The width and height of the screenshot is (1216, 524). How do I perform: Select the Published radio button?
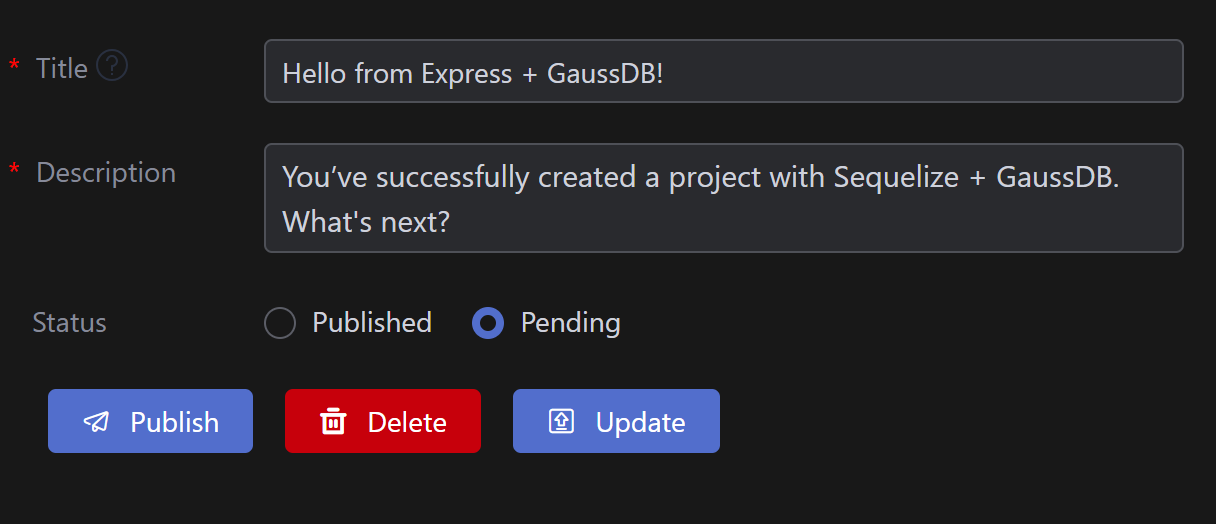(x=280, y=323)
